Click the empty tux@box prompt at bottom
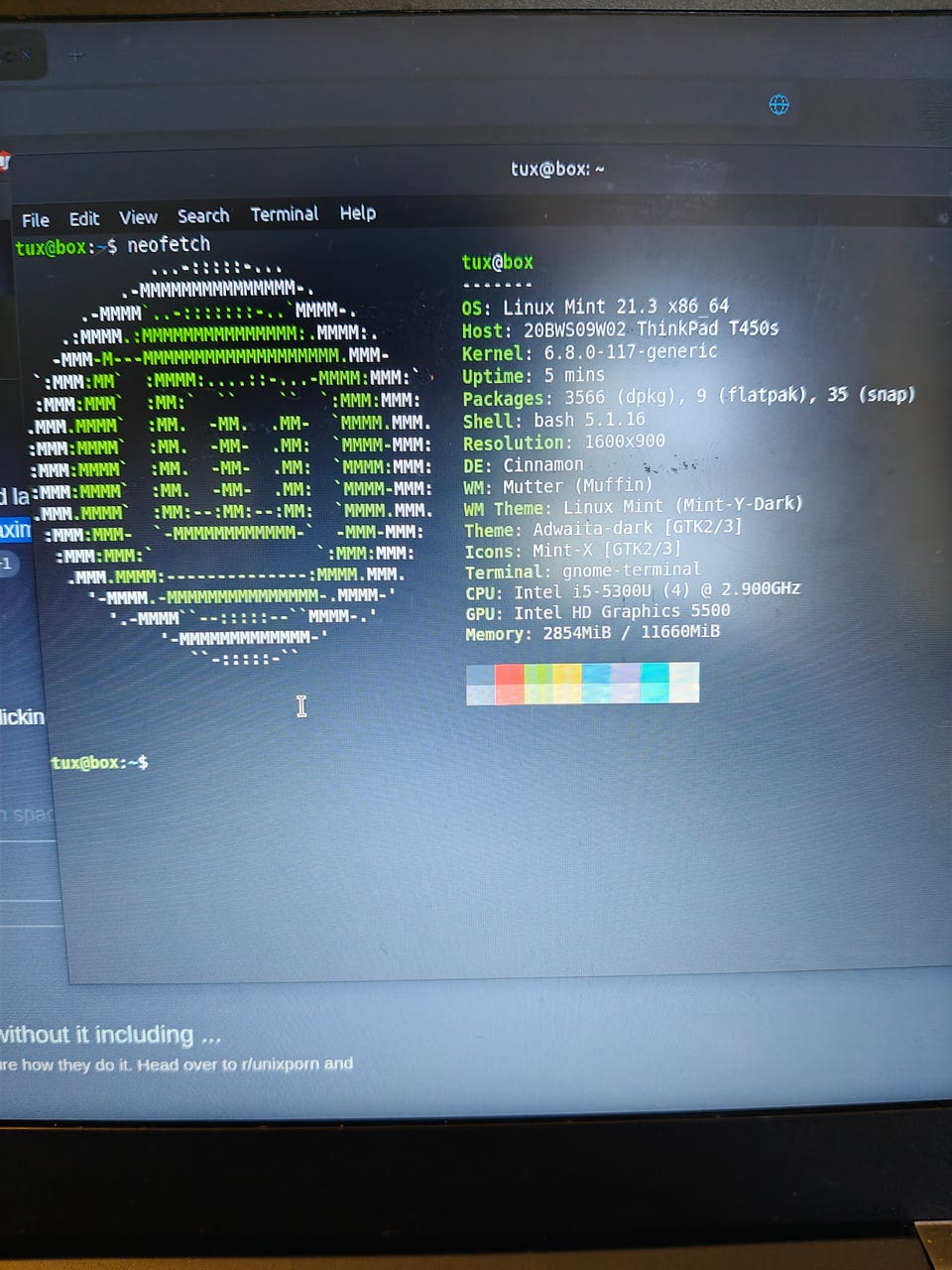The image size is (952, 1270). [99, 762]
